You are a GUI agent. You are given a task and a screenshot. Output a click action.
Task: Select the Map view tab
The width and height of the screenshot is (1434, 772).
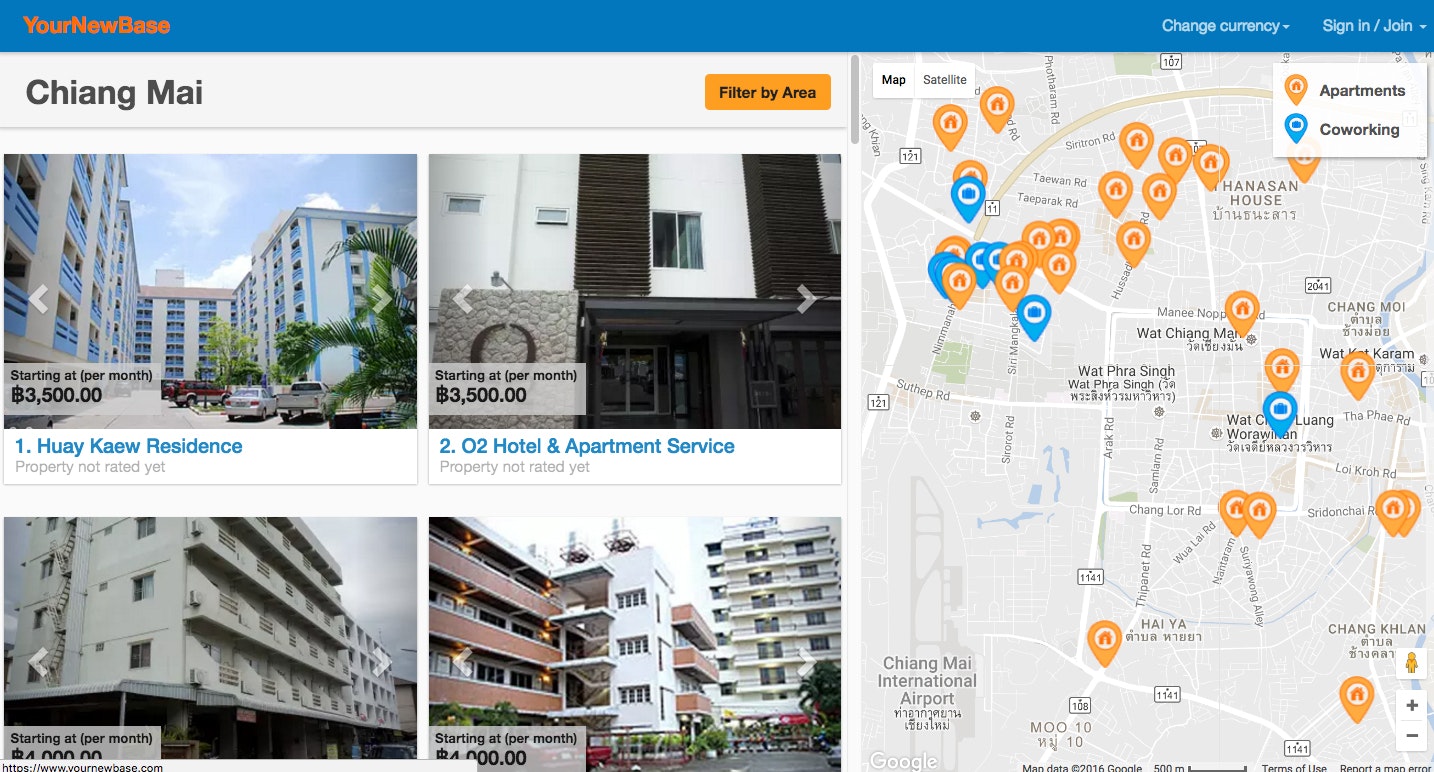894,80
